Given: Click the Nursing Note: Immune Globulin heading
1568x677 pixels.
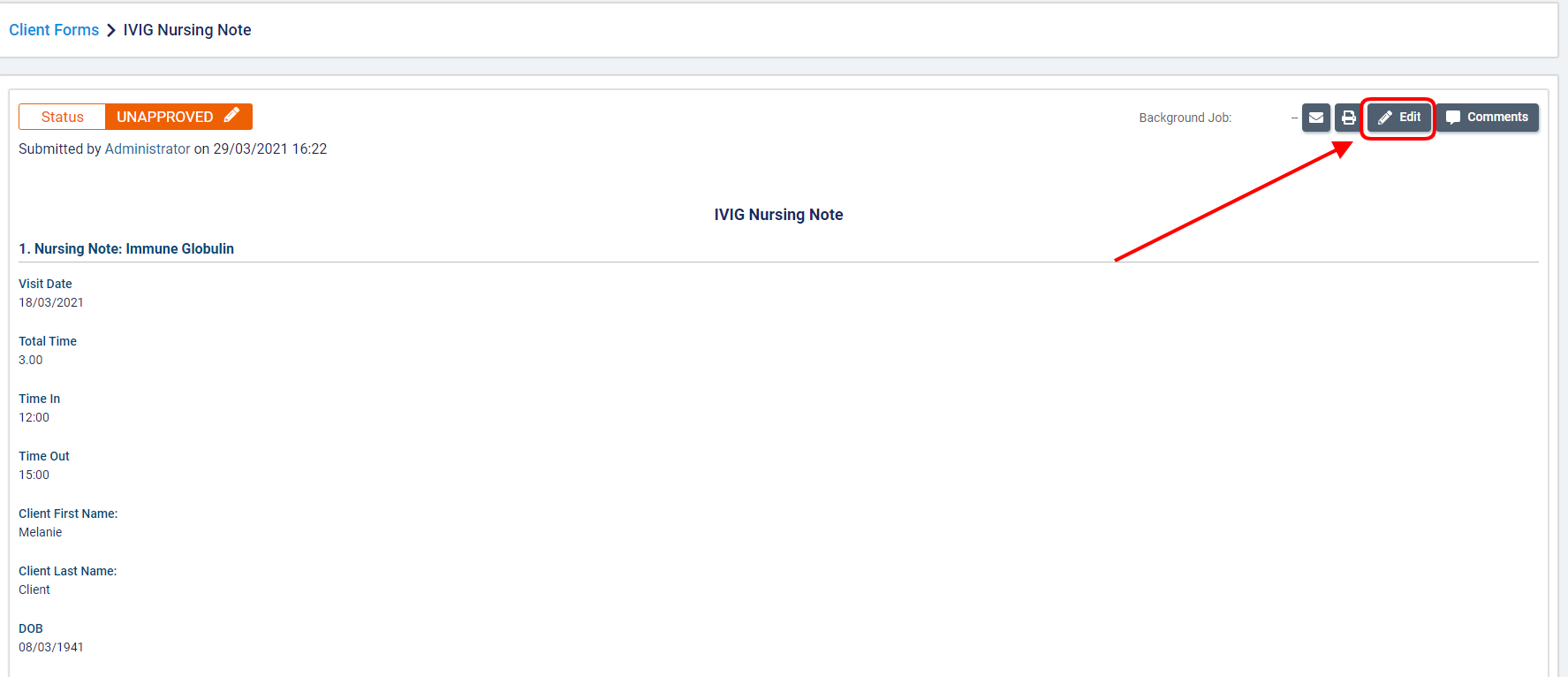Looking at the screenshot, I should coord(126,249).
